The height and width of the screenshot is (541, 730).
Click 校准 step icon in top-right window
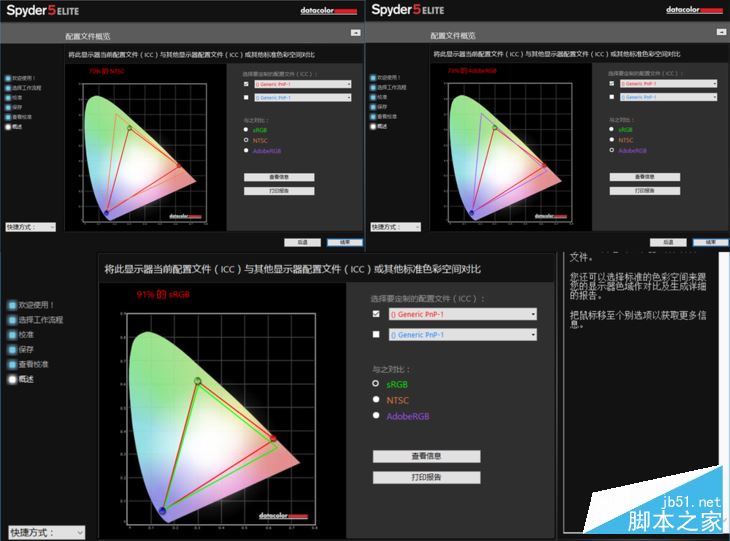point(373,97)
